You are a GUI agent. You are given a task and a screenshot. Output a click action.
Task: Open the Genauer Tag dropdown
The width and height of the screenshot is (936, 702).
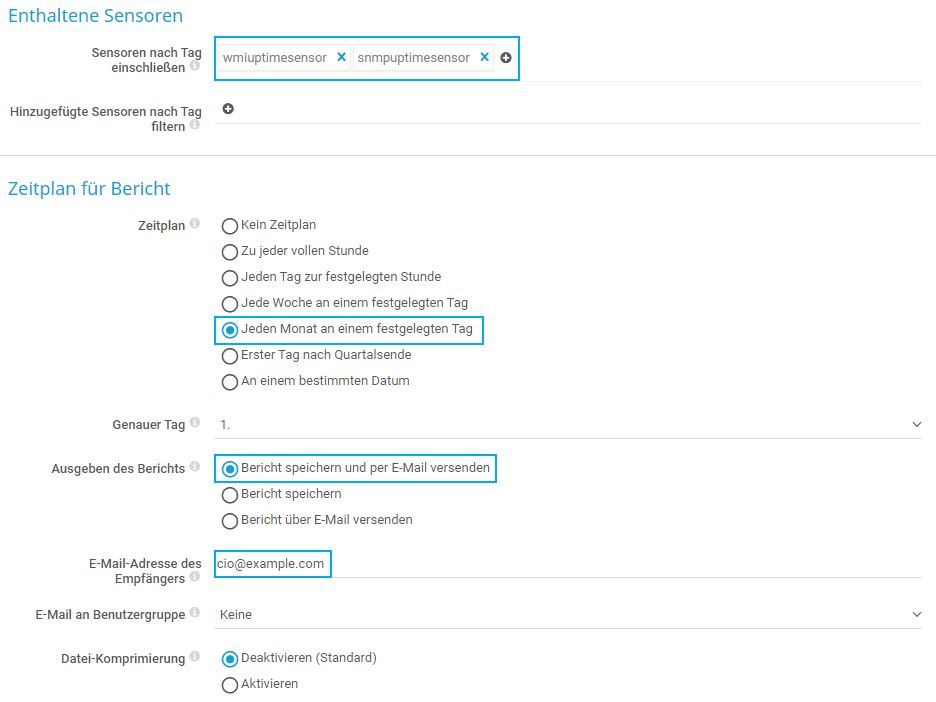pyautogui.click(x=568, y=425)
